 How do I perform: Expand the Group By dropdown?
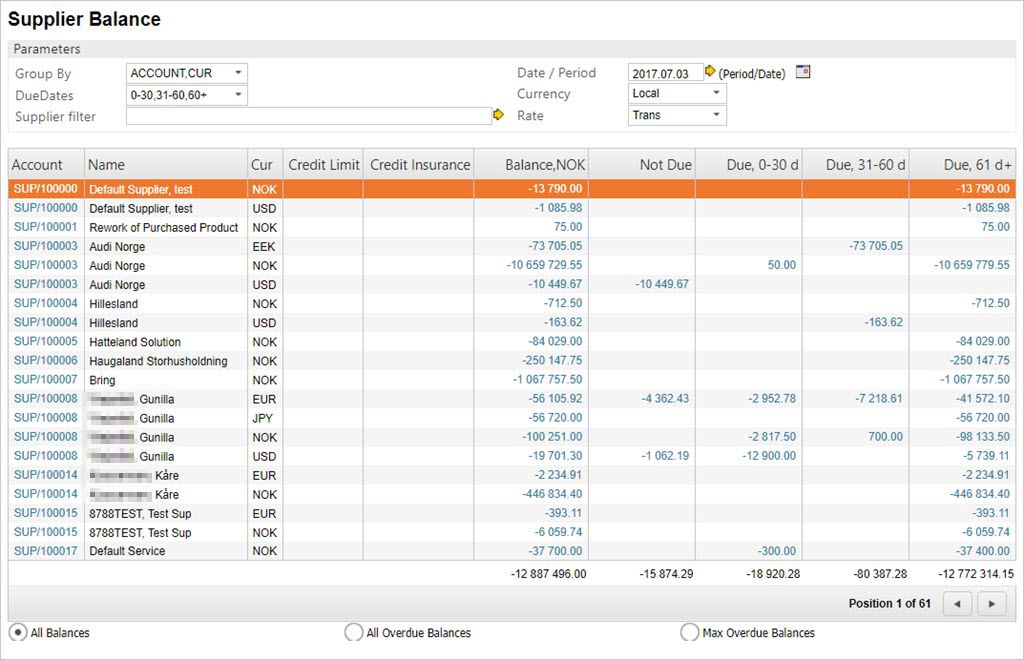coord(237,73)
